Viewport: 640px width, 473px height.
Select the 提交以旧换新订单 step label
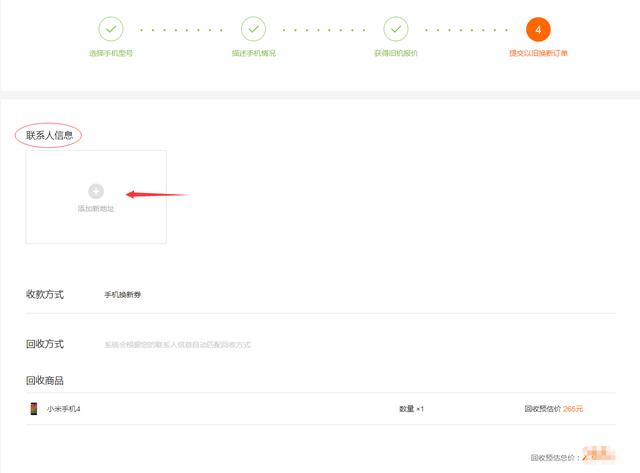tap(538, 53)
